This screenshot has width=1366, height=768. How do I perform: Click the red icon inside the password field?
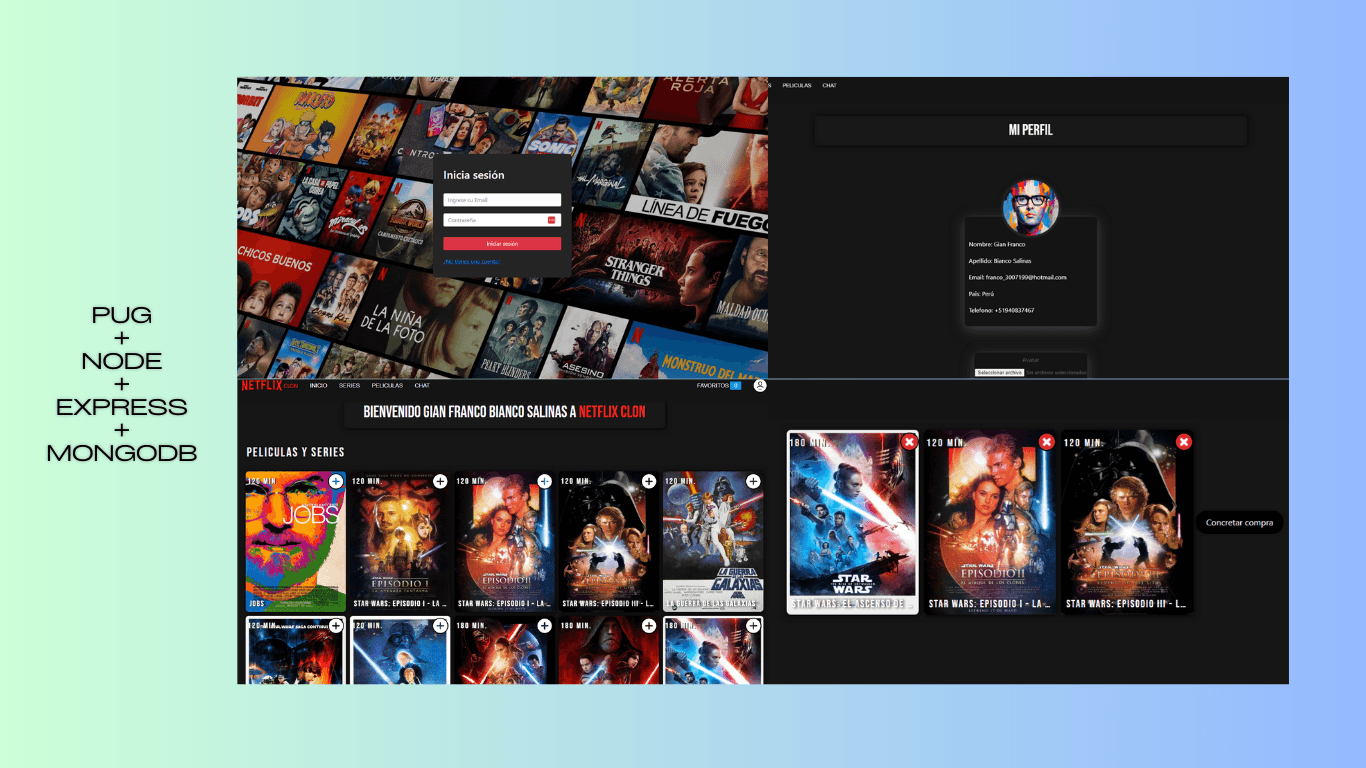click(x=551, y=220)
